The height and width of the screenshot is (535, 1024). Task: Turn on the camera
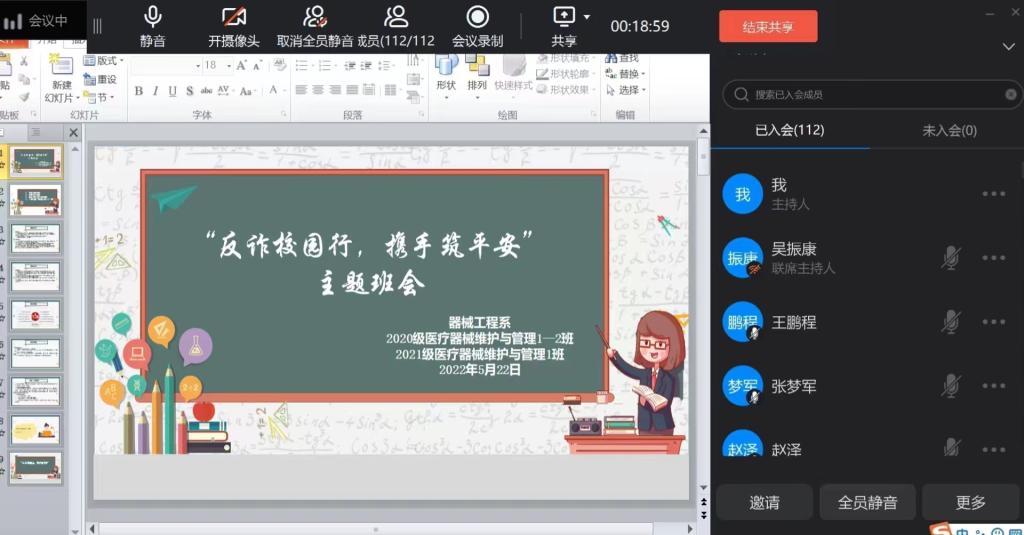pyautogui.click(x=234, y=17)
